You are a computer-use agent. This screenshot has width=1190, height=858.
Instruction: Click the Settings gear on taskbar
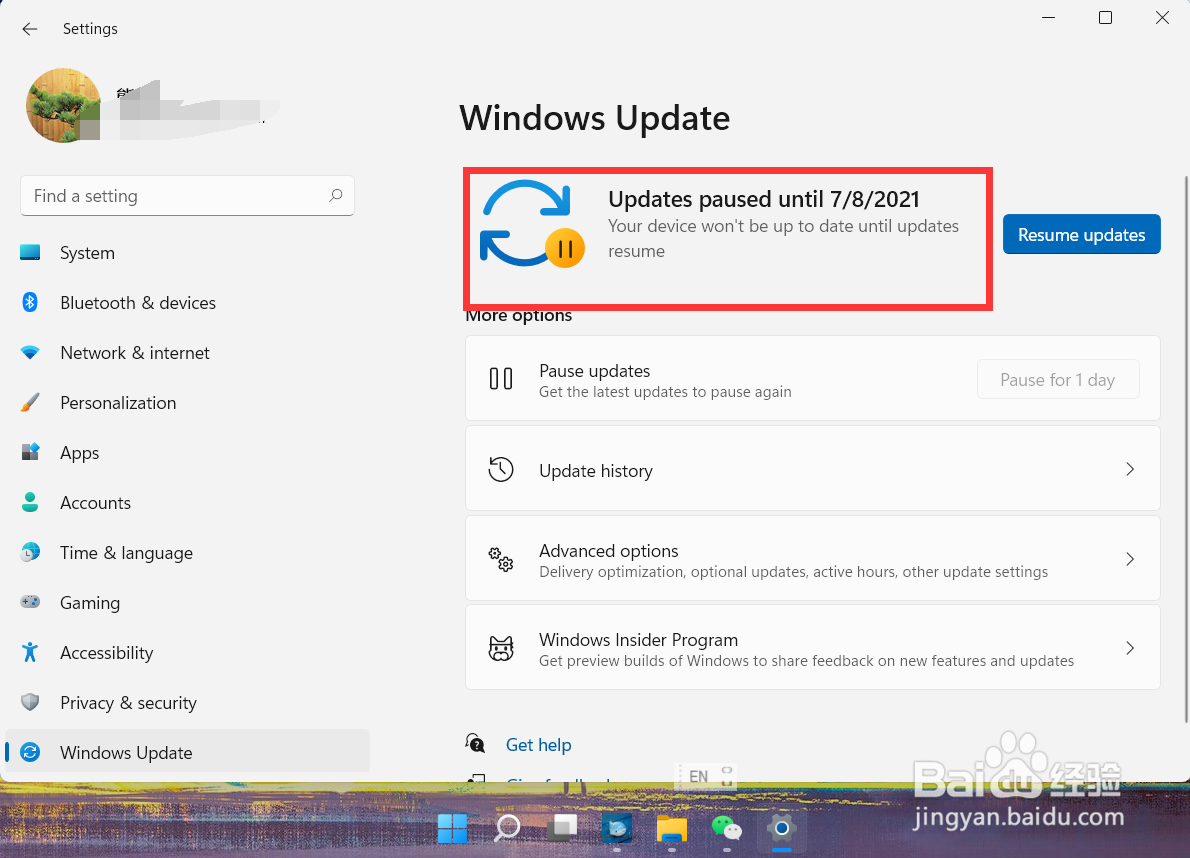click(781, 828)
